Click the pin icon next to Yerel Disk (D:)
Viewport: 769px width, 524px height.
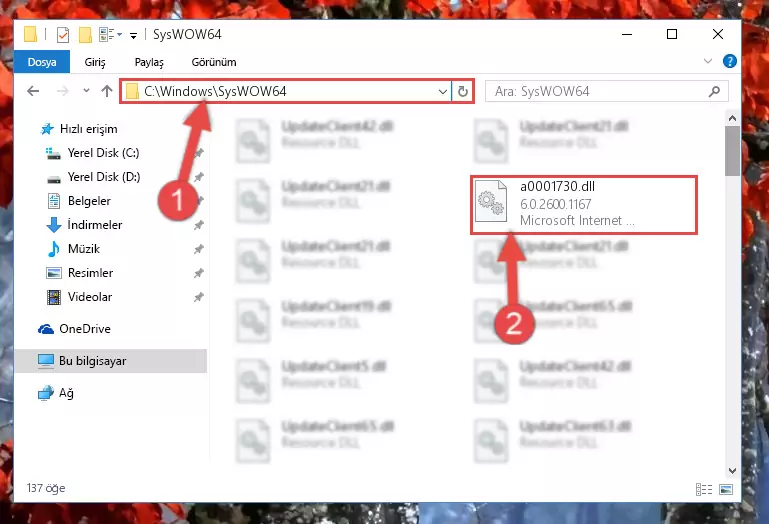(x=199, y=177)
